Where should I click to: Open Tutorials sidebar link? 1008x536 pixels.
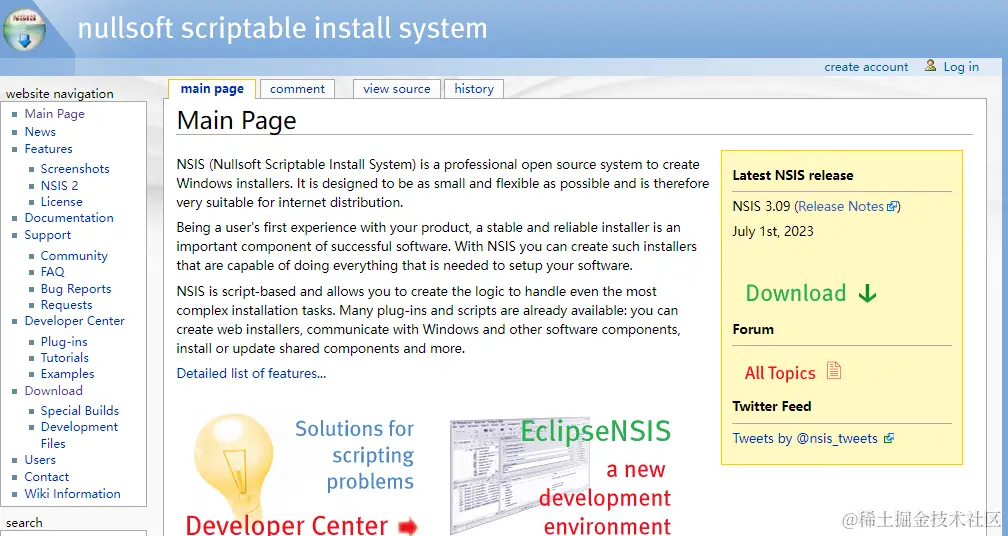point(64,357)
